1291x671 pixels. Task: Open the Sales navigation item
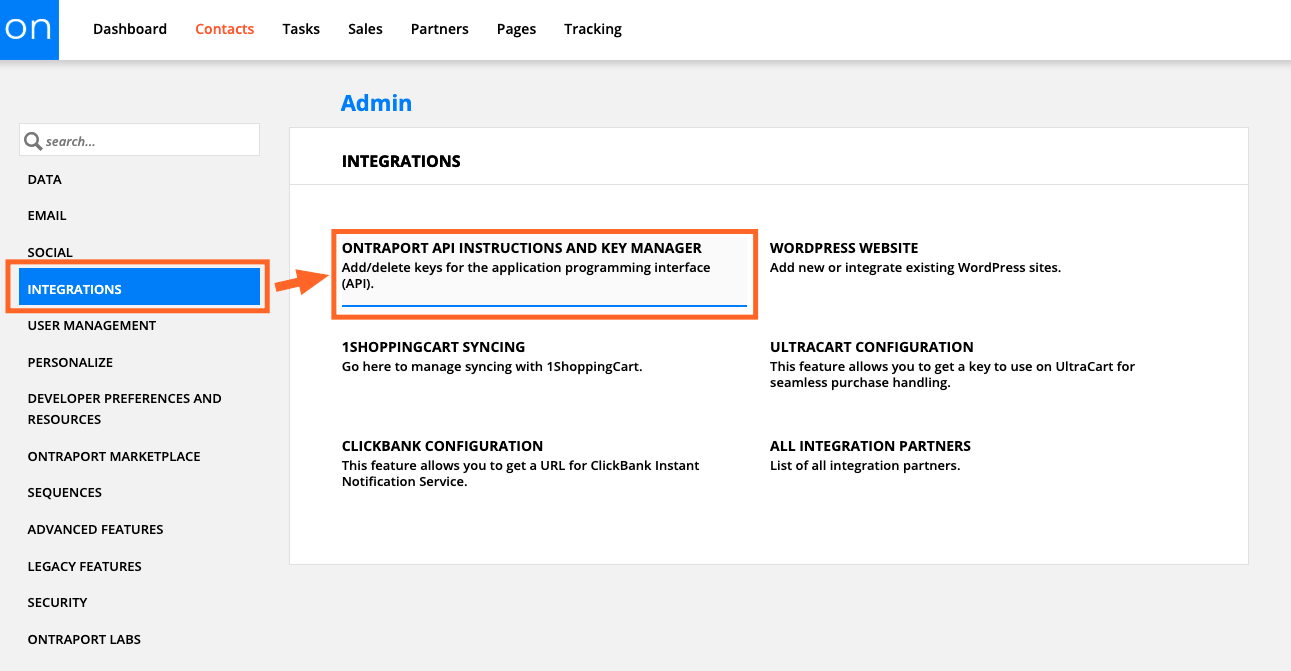pos(365,29)
